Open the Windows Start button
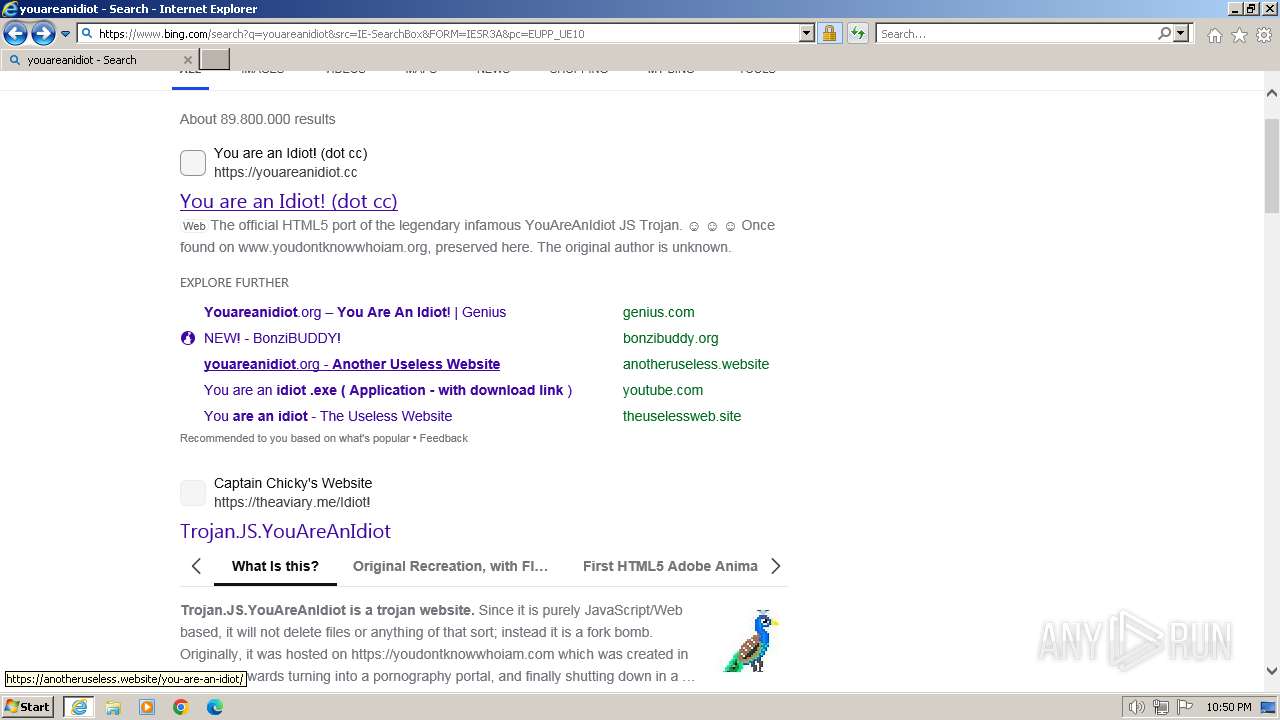This screenshot has width=1280, height=720. point(28,707)
